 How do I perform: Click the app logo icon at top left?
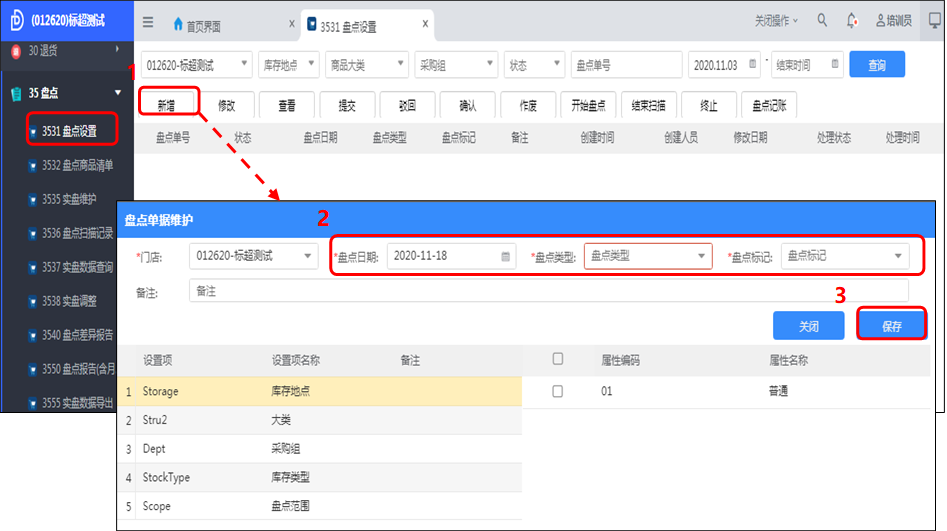[15, 20]
